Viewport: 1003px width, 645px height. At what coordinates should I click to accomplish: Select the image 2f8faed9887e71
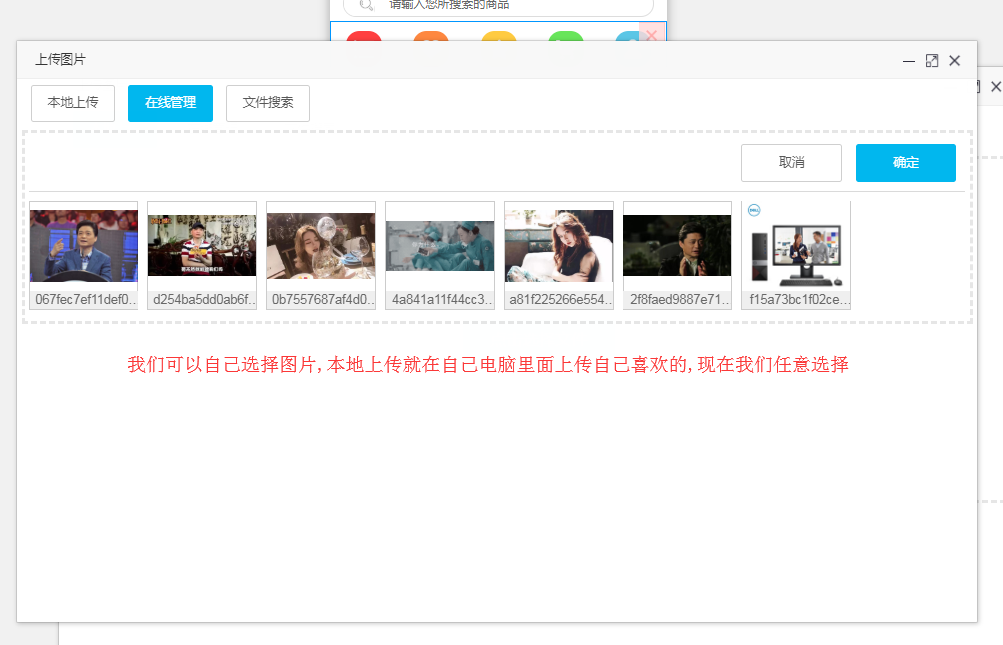click(x=677, y=246)
